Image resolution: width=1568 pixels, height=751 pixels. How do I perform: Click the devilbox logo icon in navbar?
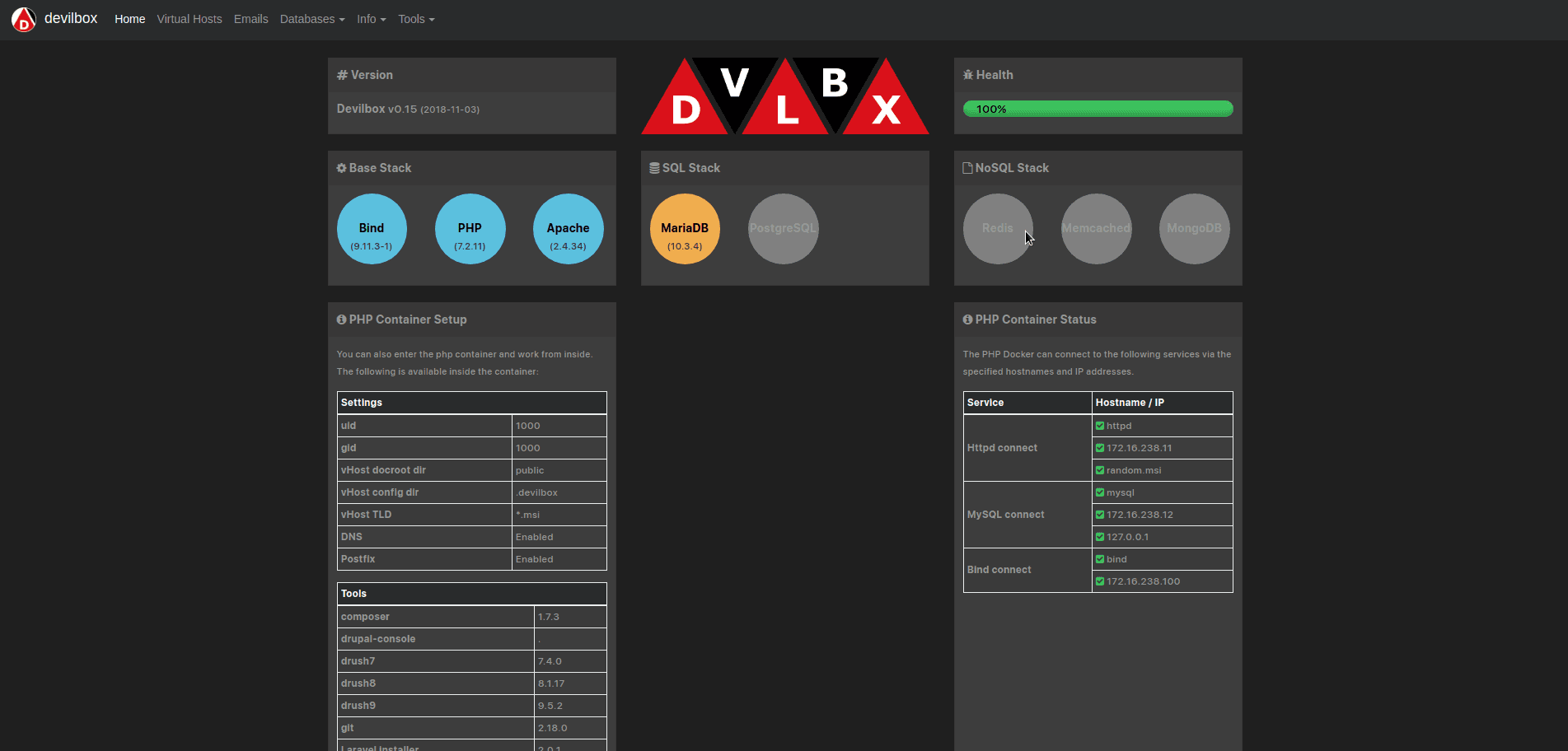tap(24, 19)
